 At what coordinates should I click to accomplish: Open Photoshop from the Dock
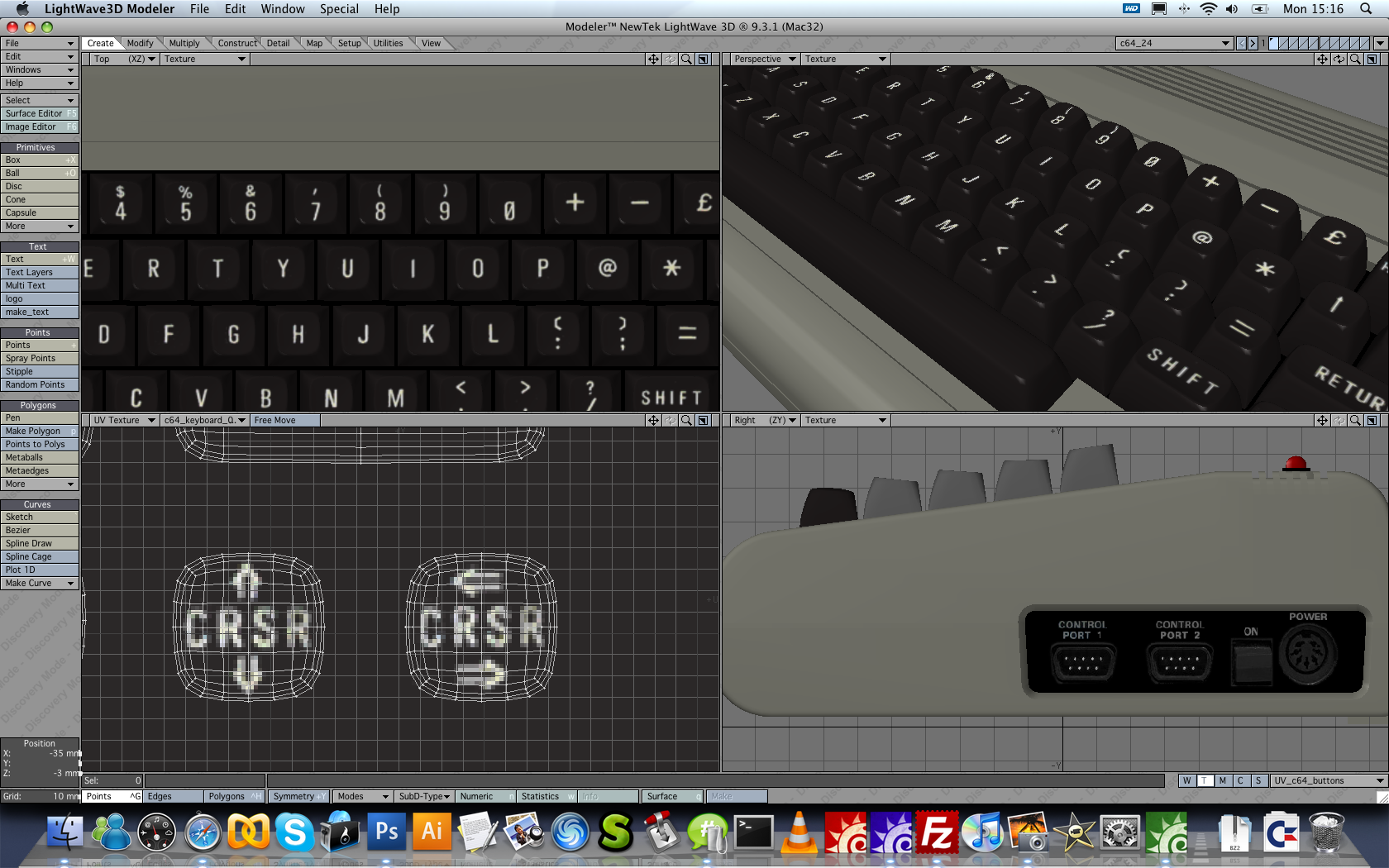(387, 832)
